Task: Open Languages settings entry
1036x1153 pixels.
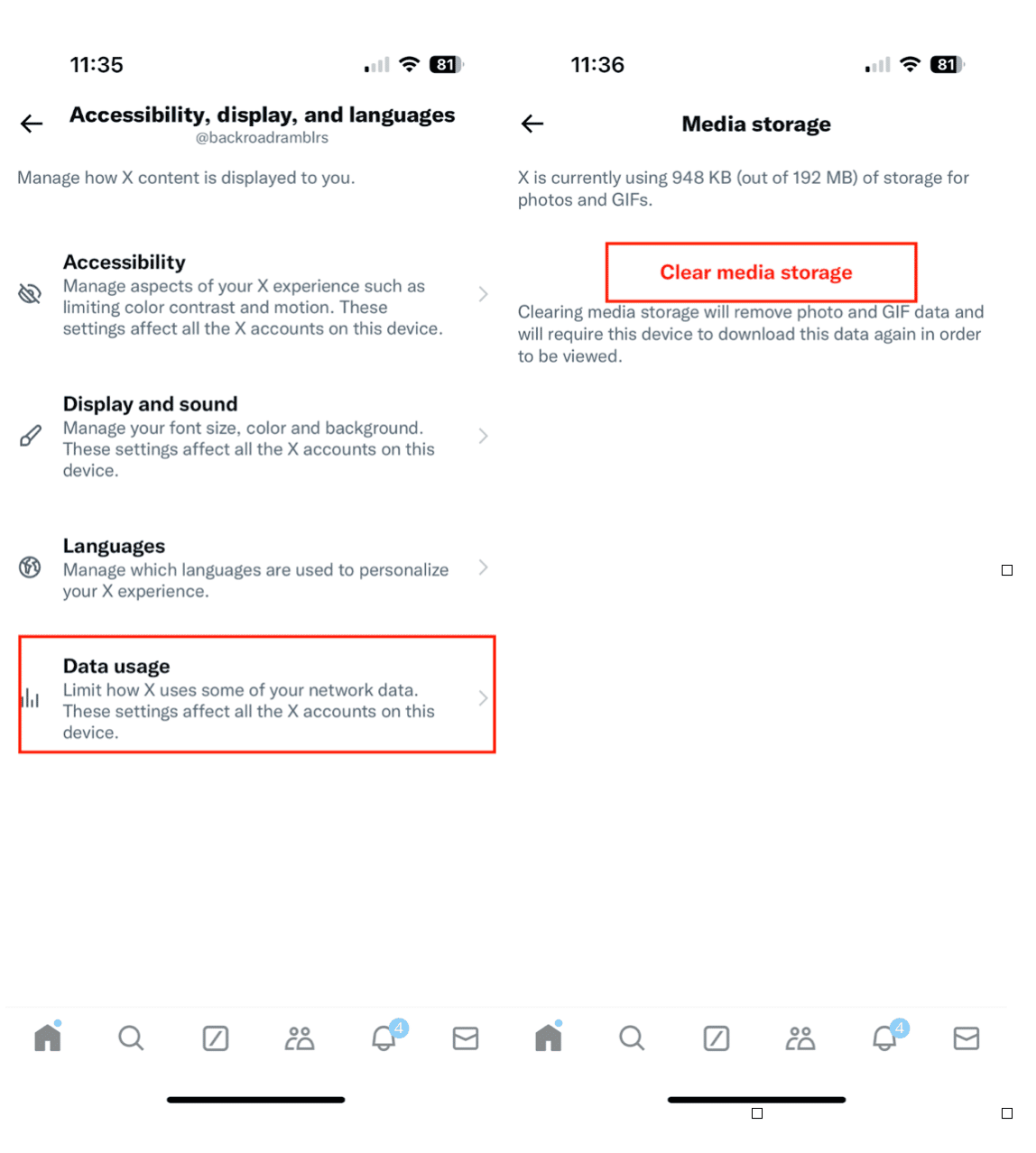Action: tap(256, 568)
